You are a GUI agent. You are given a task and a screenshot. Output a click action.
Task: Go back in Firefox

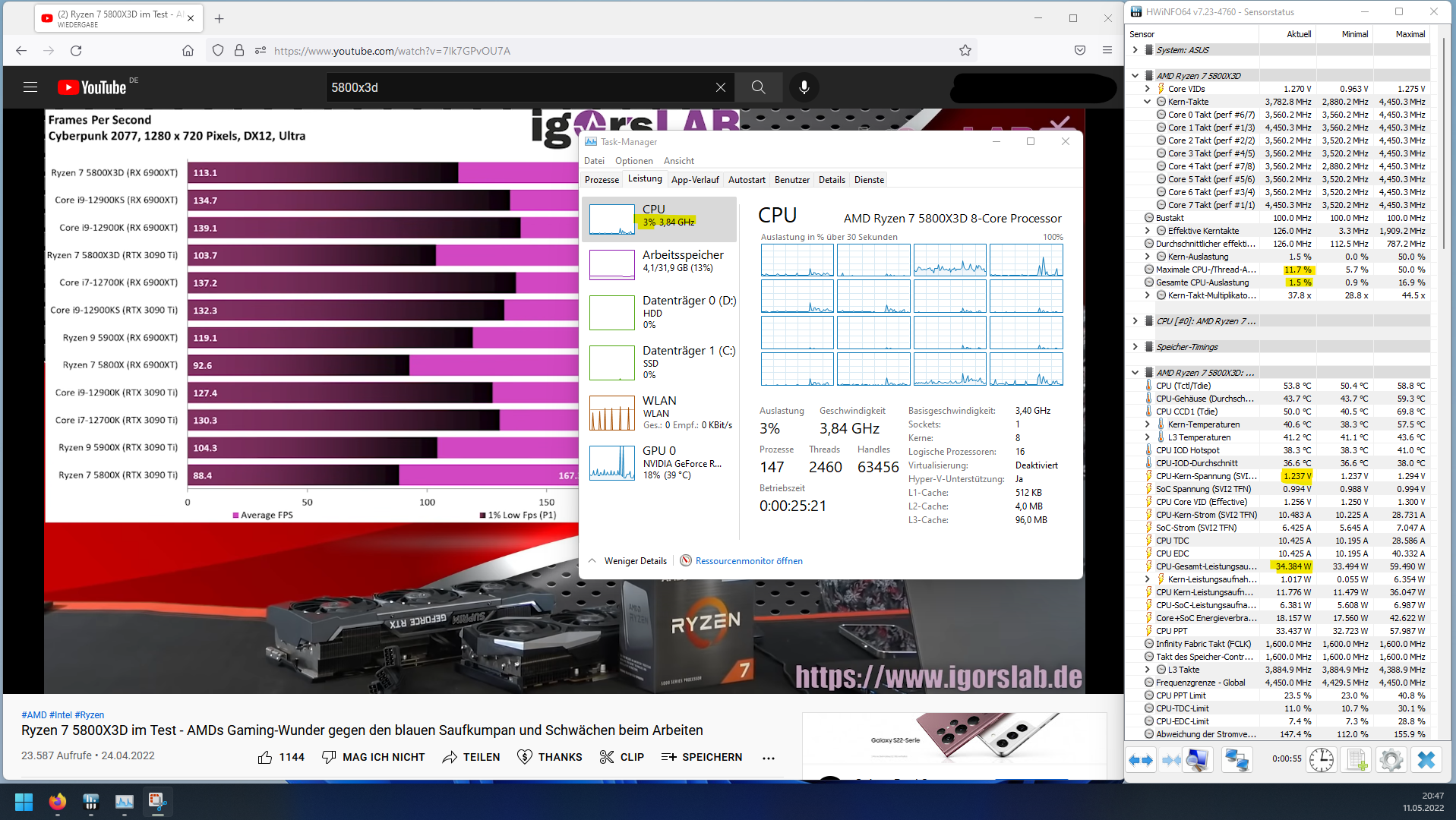pos(21,51)
